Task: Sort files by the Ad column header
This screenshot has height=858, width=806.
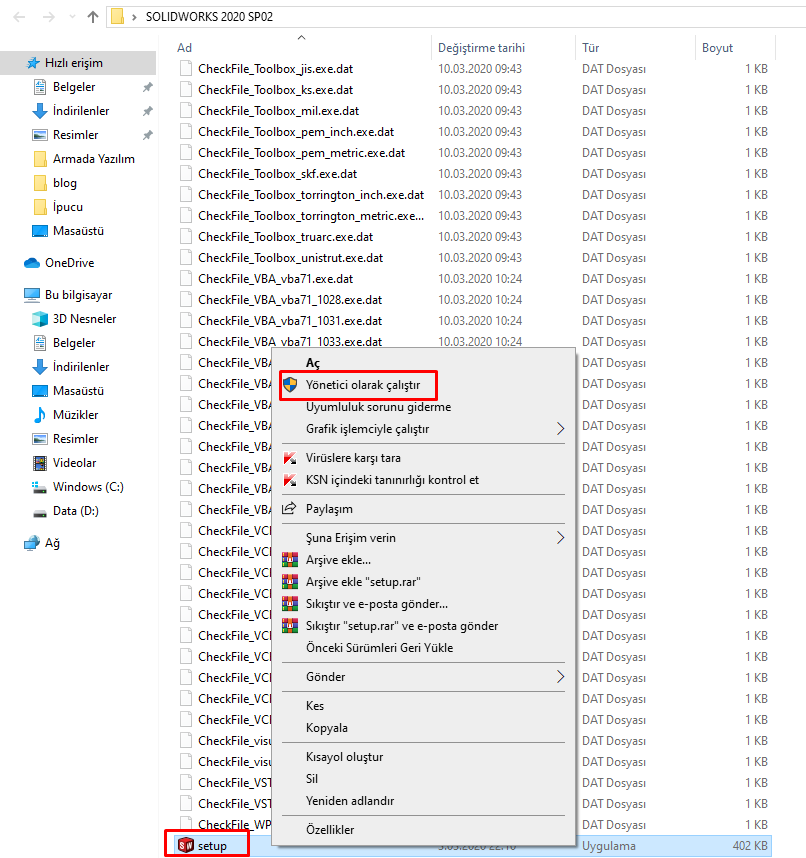Action: tap(184, 48)
